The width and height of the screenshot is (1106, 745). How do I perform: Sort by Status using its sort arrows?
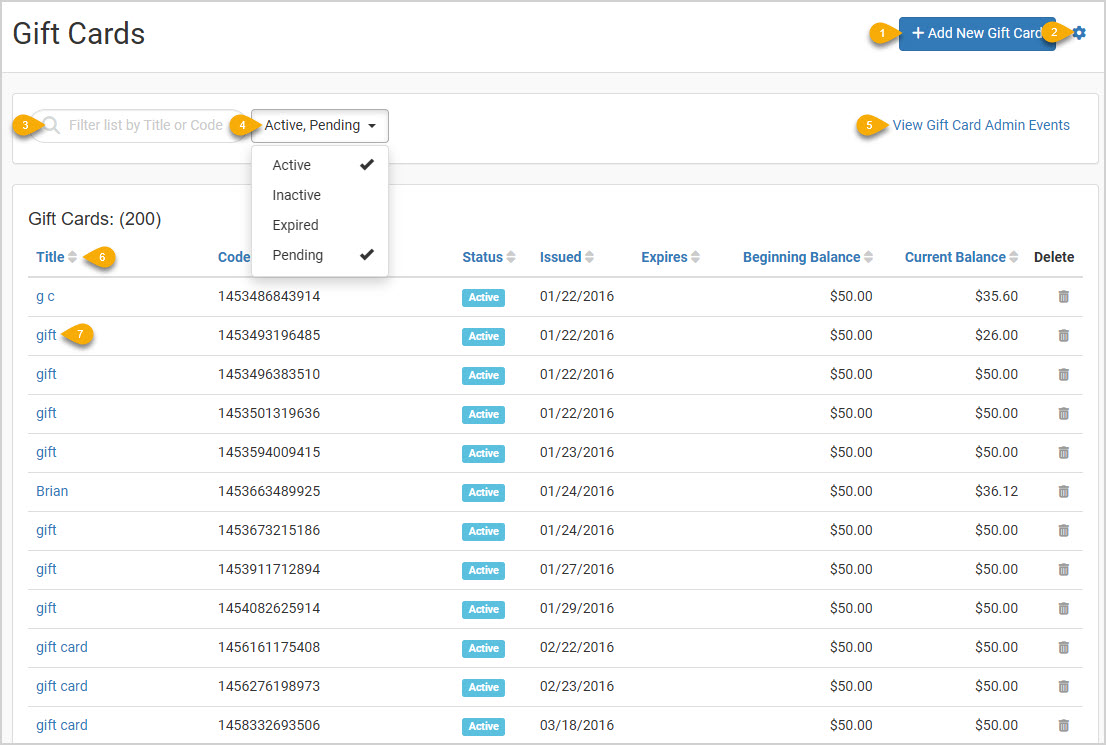coord(511,257)
